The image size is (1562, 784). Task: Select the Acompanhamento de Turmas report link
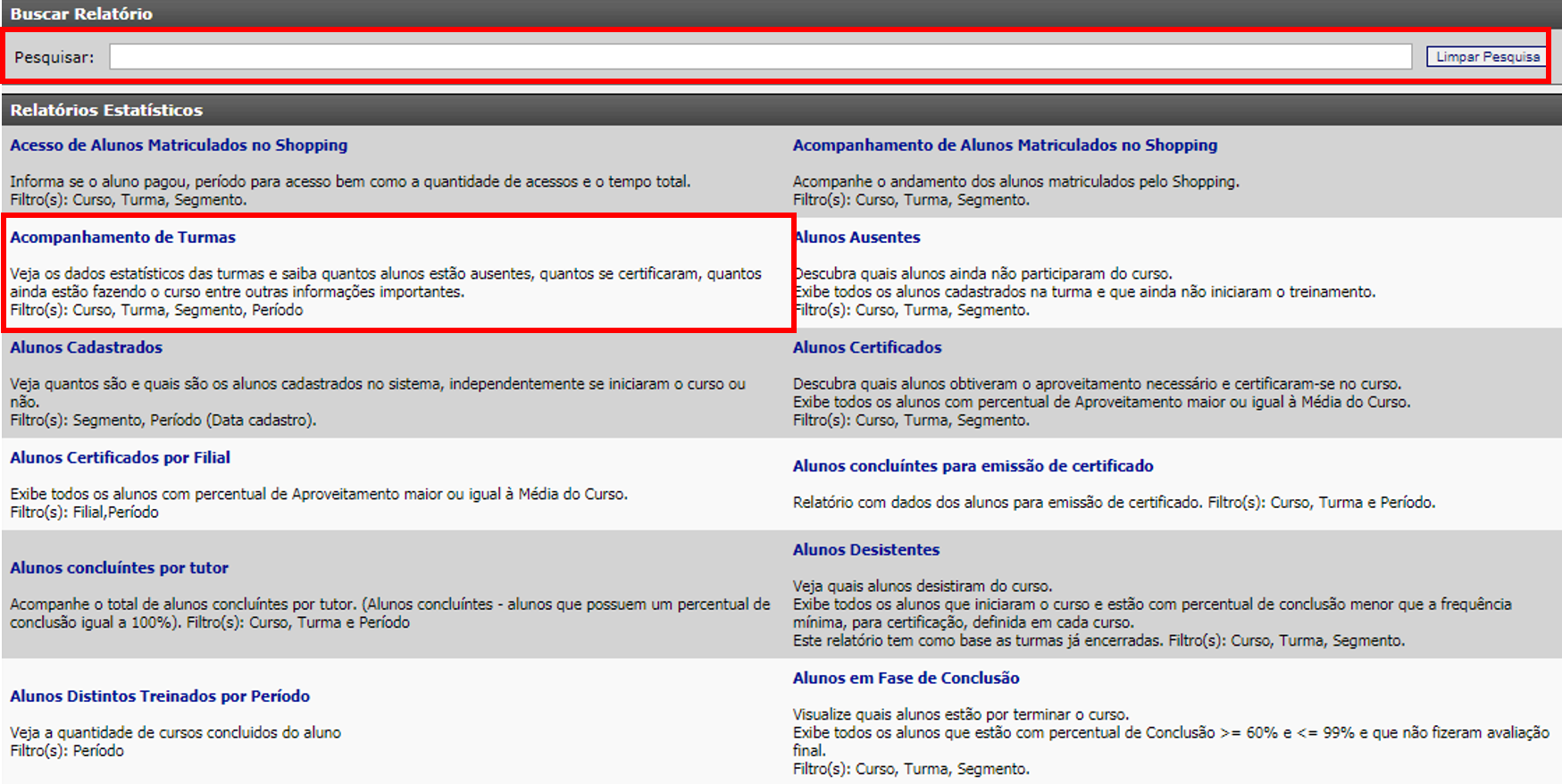coord(123,238)
